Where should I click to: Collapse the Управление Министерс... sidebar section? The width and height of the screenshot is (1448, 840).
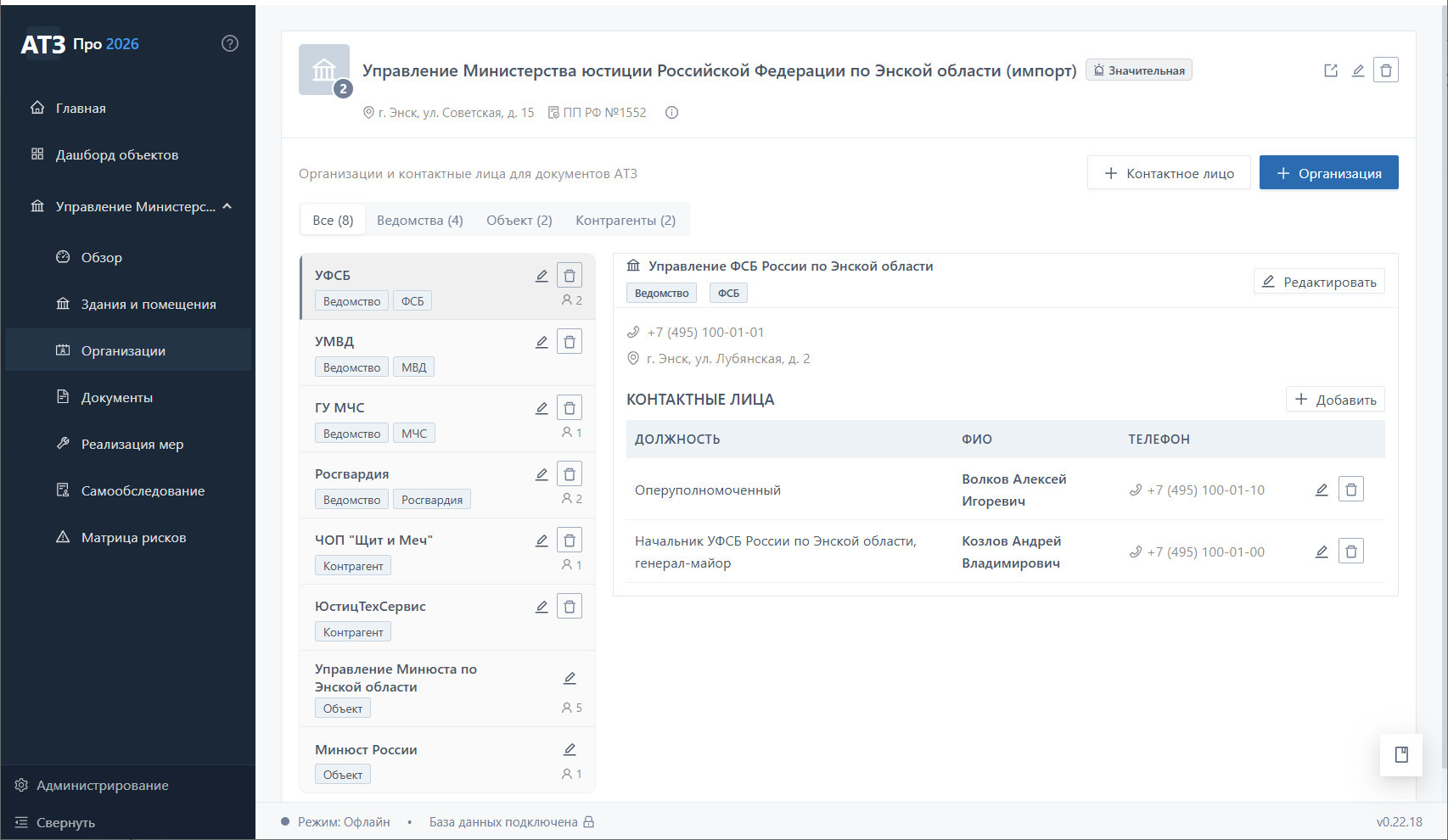pyautogui.click(x=227, y=206)
